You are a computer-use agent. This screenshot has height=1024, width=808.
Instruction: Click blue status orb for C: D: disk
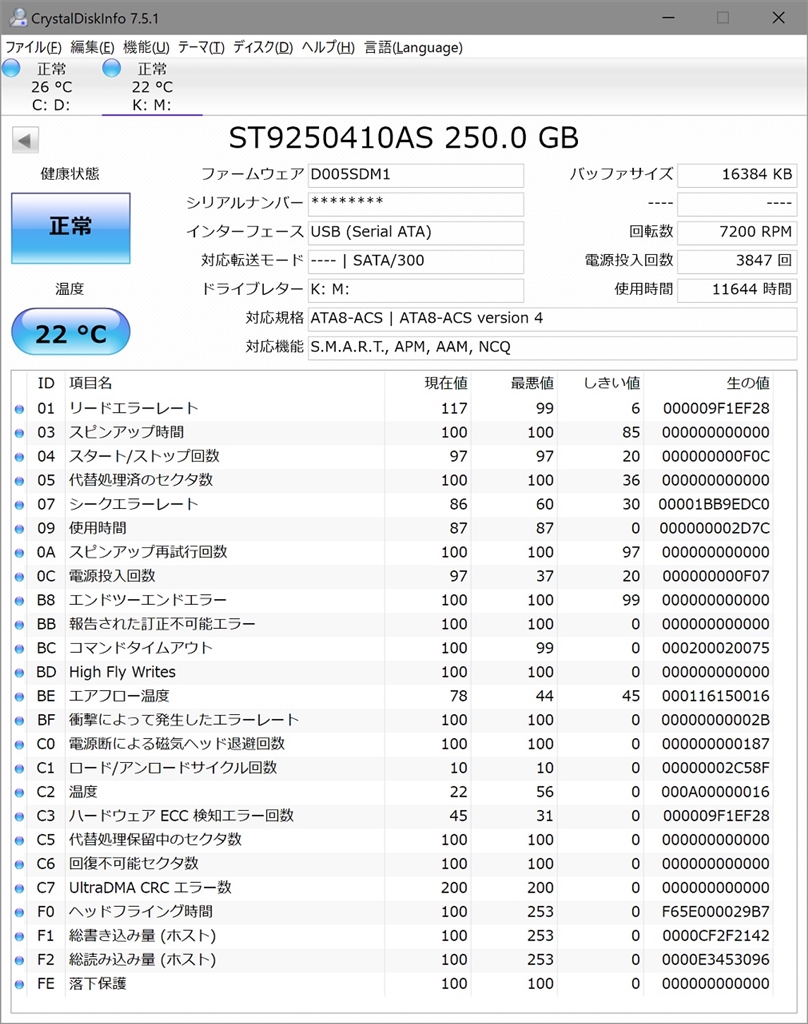click(11, 68)
